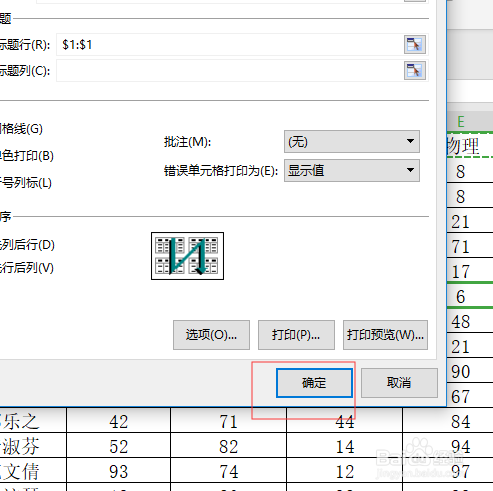This screenshot has height=491, width=493.
Task: Select the gridlines (网格线 G) option label
Action: click(21, 129)
